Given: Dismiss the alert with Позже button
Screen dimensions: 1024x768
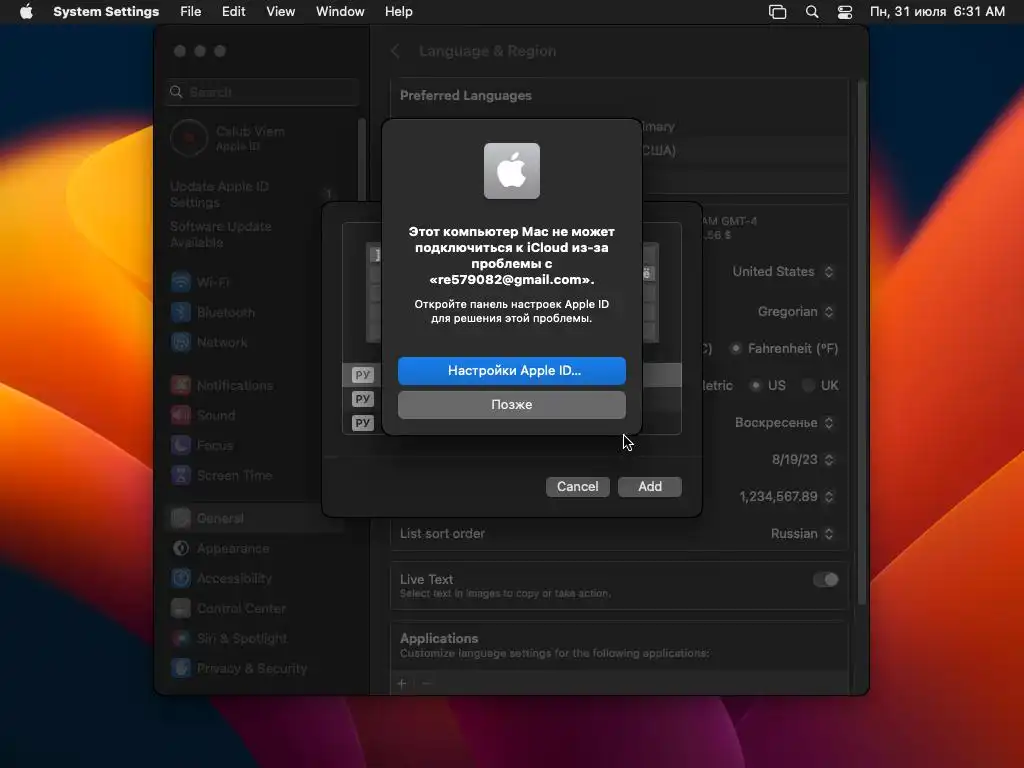Looking at the screenshot, I should pos(511,404).
